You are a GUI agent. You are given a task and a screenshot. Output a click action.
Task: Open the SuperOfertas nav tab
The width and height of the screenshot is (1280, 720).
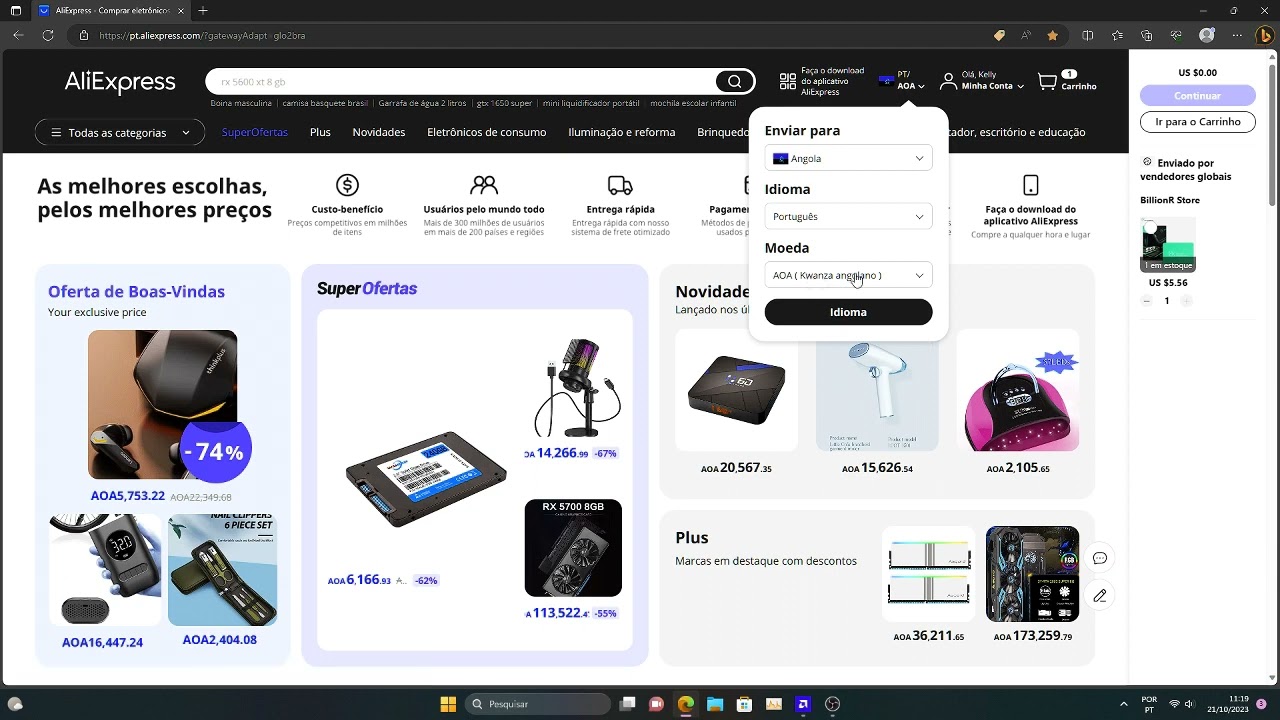tap(255, 132)
